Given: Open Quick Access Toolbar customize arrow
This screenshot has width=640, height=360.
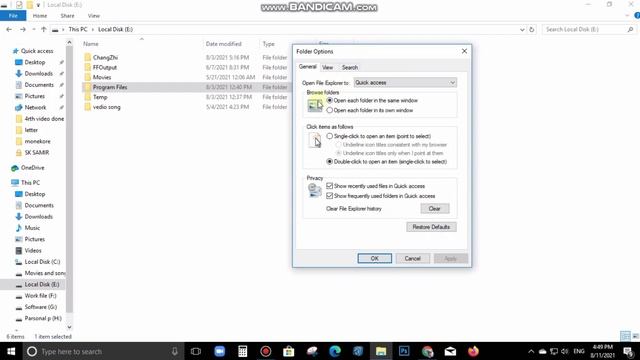Looking at the screenshot, I should [38, 5].
